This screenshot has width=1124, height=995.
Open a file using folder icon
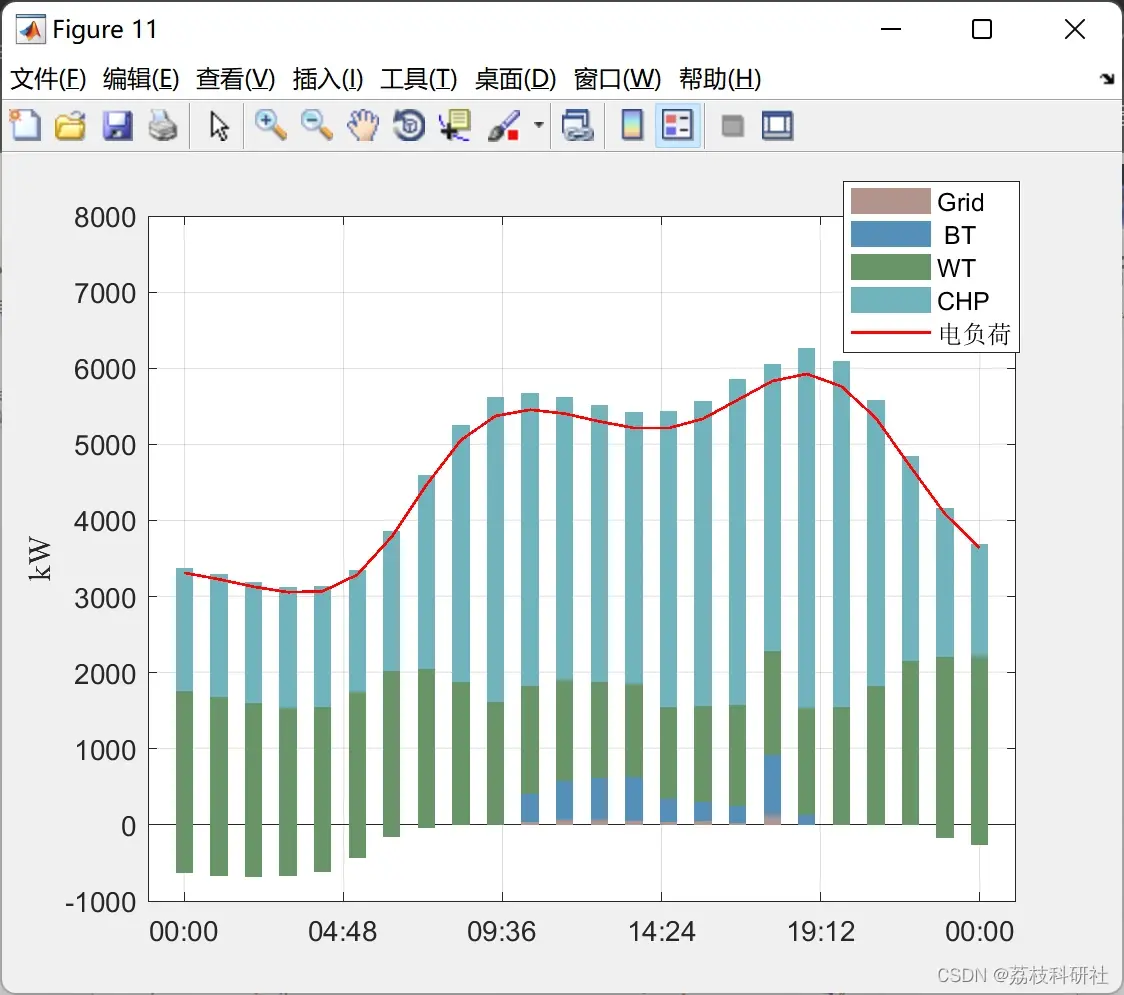[70, 125]
